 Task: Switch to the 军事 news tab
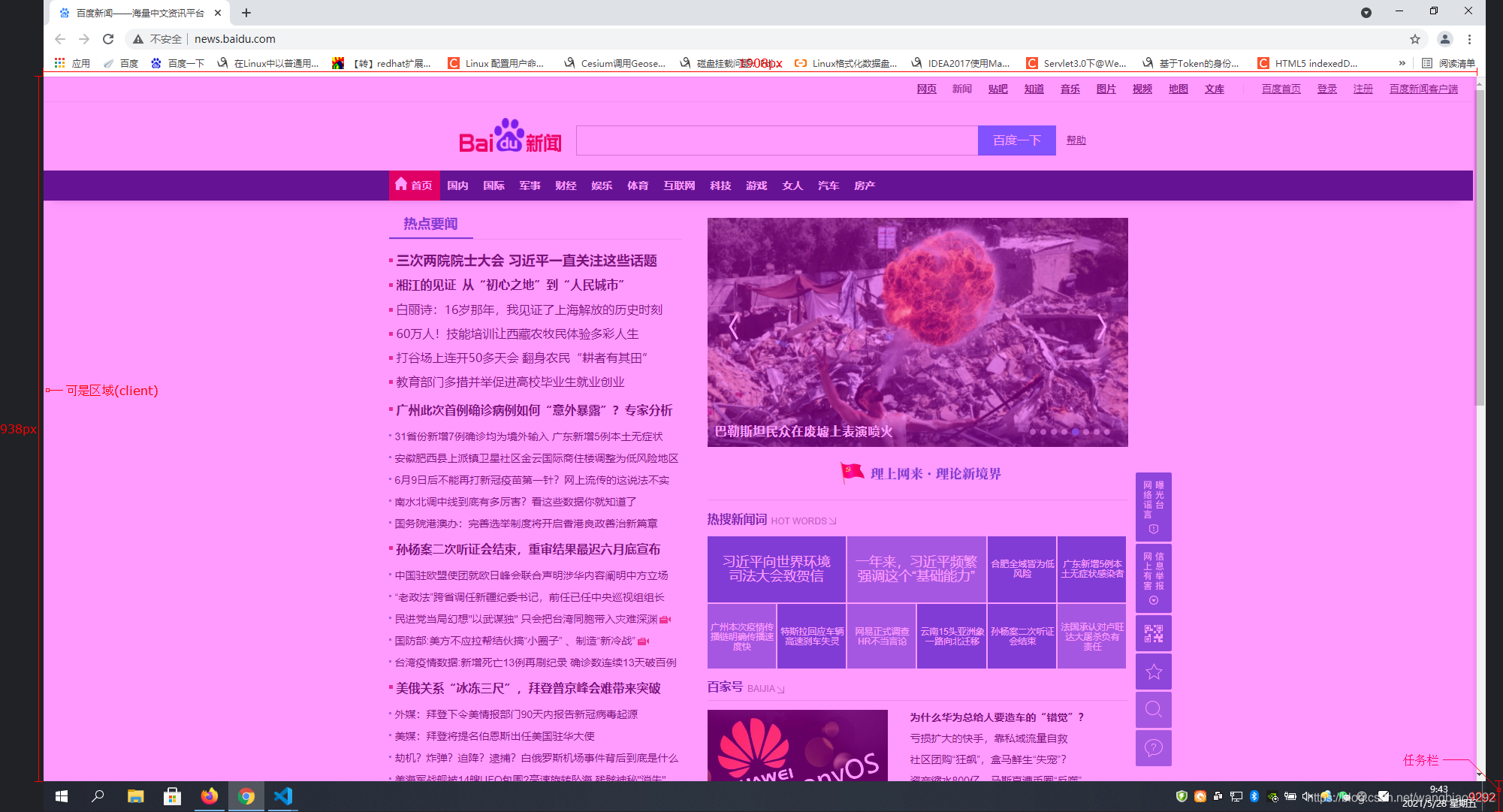click(530, 186)
